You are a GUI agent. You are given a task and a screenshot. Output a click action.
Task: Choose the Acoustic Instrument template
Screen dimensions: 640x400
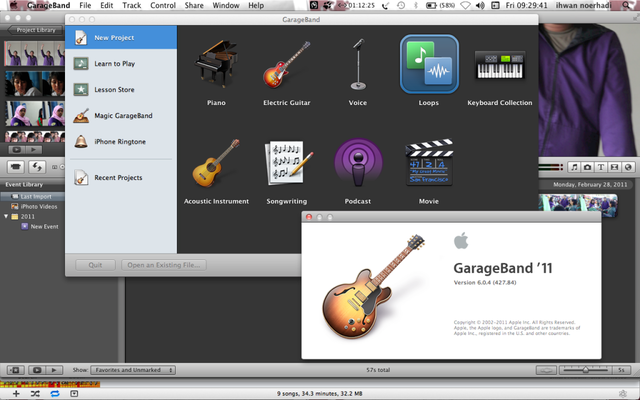click(x=216, y=163)
